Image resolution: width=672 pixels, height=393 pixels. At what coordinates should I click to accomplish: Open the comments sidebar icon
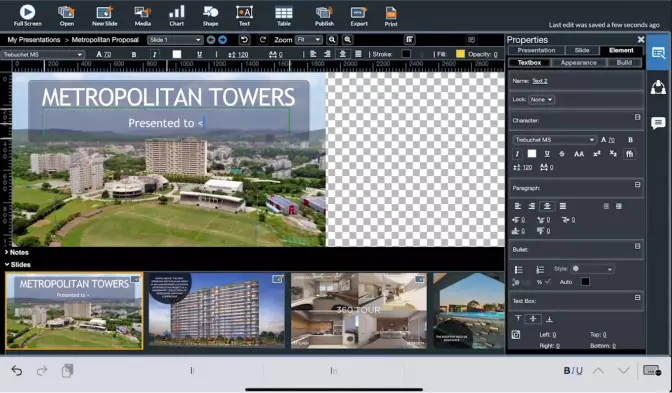click(x=658, y=123)
